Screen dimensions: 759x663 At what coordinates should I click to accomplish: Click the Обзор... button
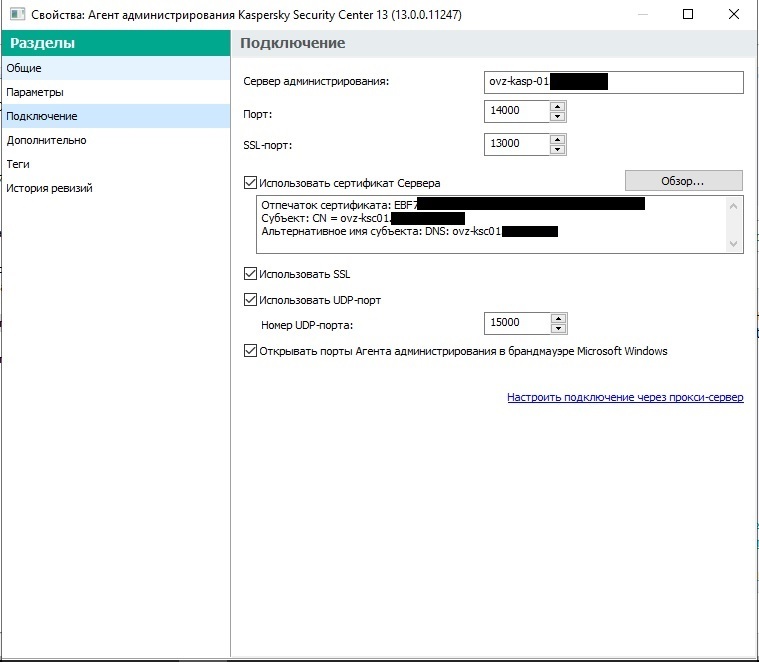click(x=683, y=181)
